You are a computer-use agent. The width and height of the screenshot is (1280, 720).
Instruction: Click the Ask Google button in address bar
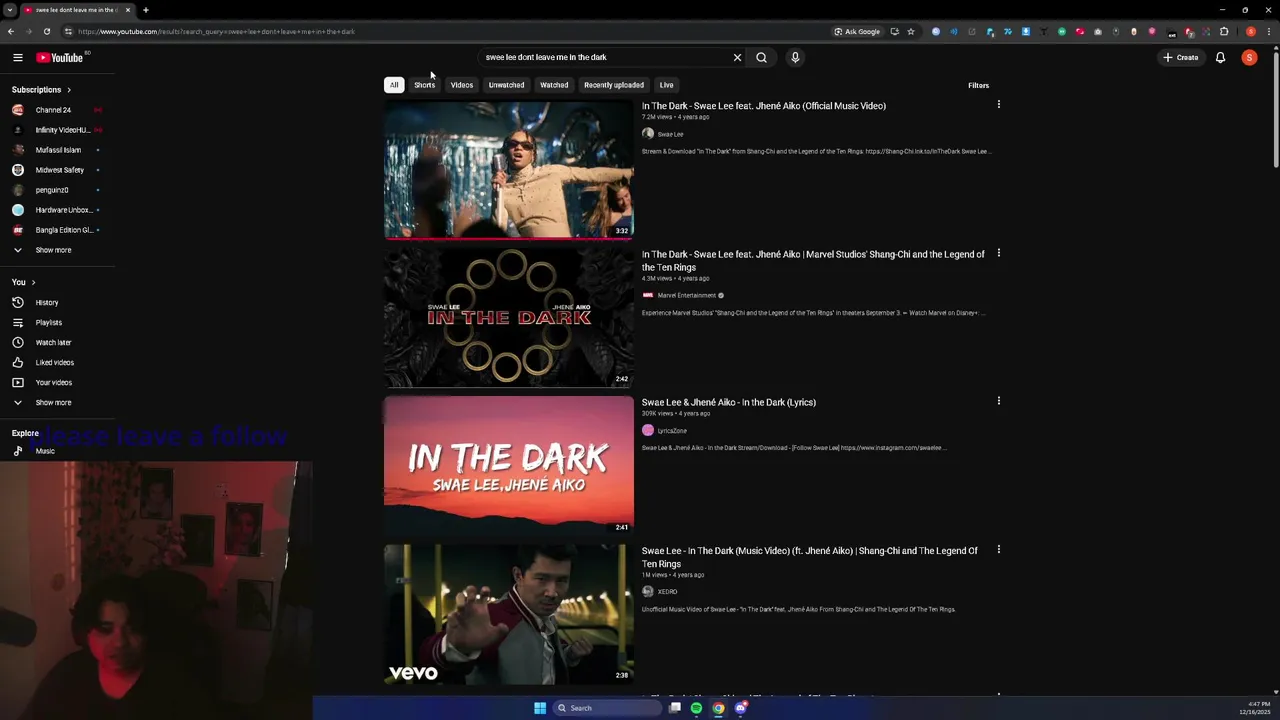(x=857, y=32)
